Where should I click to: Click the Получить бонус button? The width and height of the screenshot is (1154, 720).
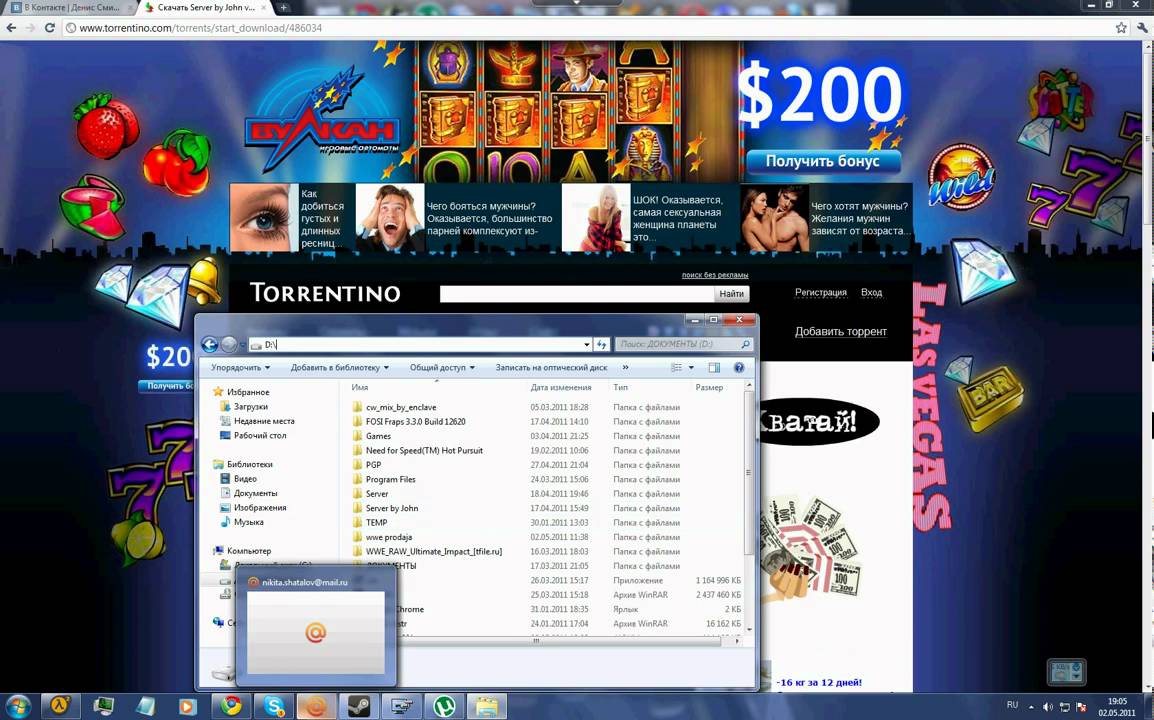click(823, 161)
